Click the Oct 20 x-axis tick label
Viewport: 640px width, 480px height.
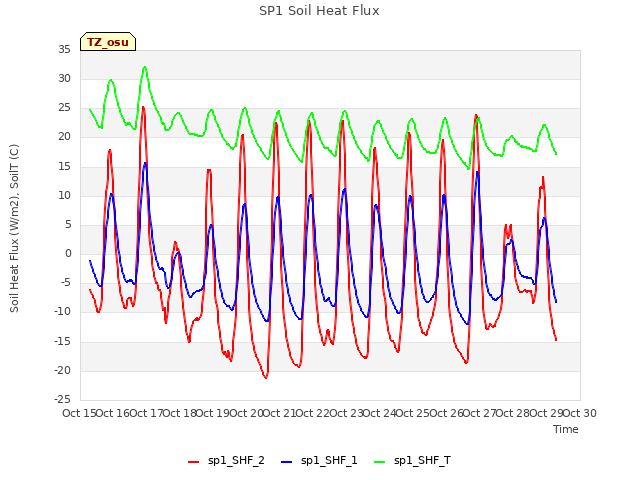pyautogui.click(x=246, y=413)
